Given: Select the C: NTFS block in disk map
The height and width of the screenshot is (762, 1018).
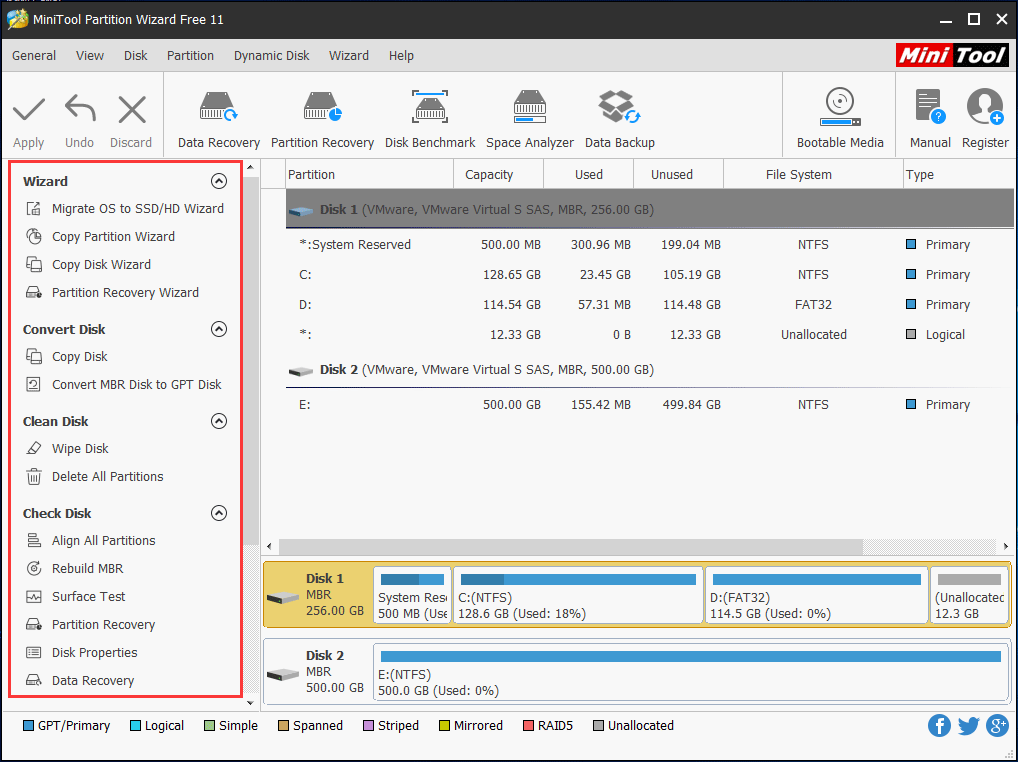Looking at the screenshot, I should pos(577,596).
